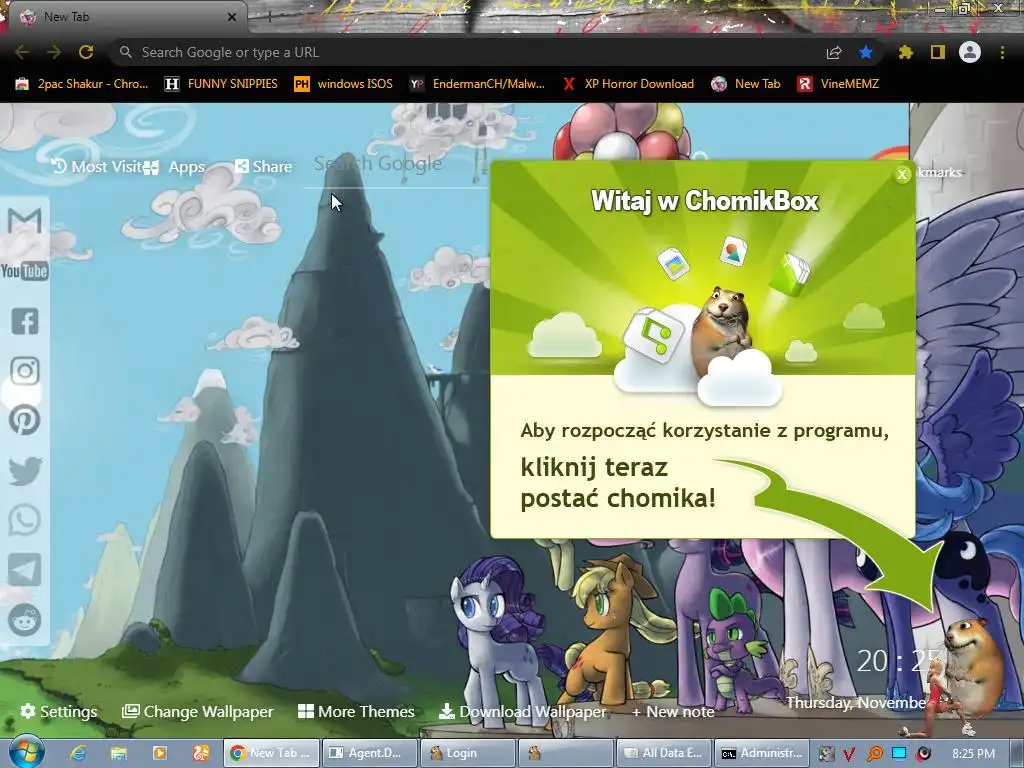1024x768 pixels.
Task: Open the Extensions puzzle icon
Action: pyautogui.click(x=905, y=52)
